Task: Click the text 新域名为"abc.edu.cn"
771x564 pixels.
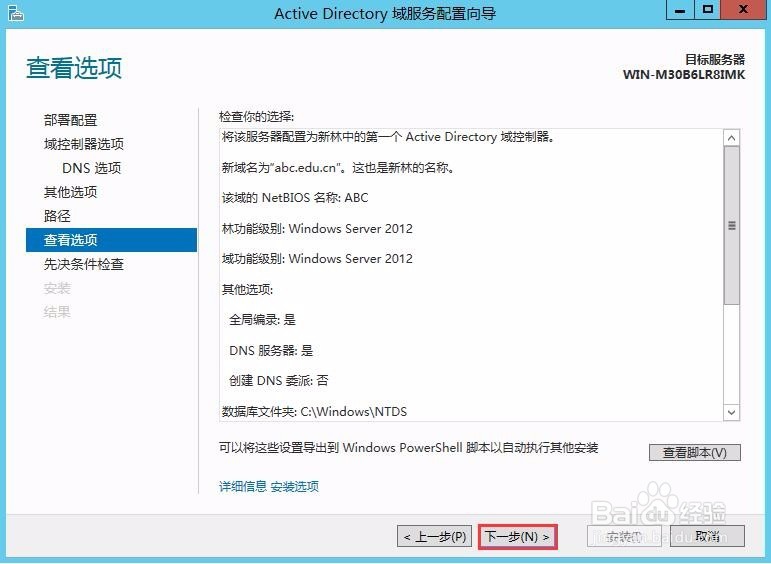Action: pyautogui.click(x=282, y=168)
